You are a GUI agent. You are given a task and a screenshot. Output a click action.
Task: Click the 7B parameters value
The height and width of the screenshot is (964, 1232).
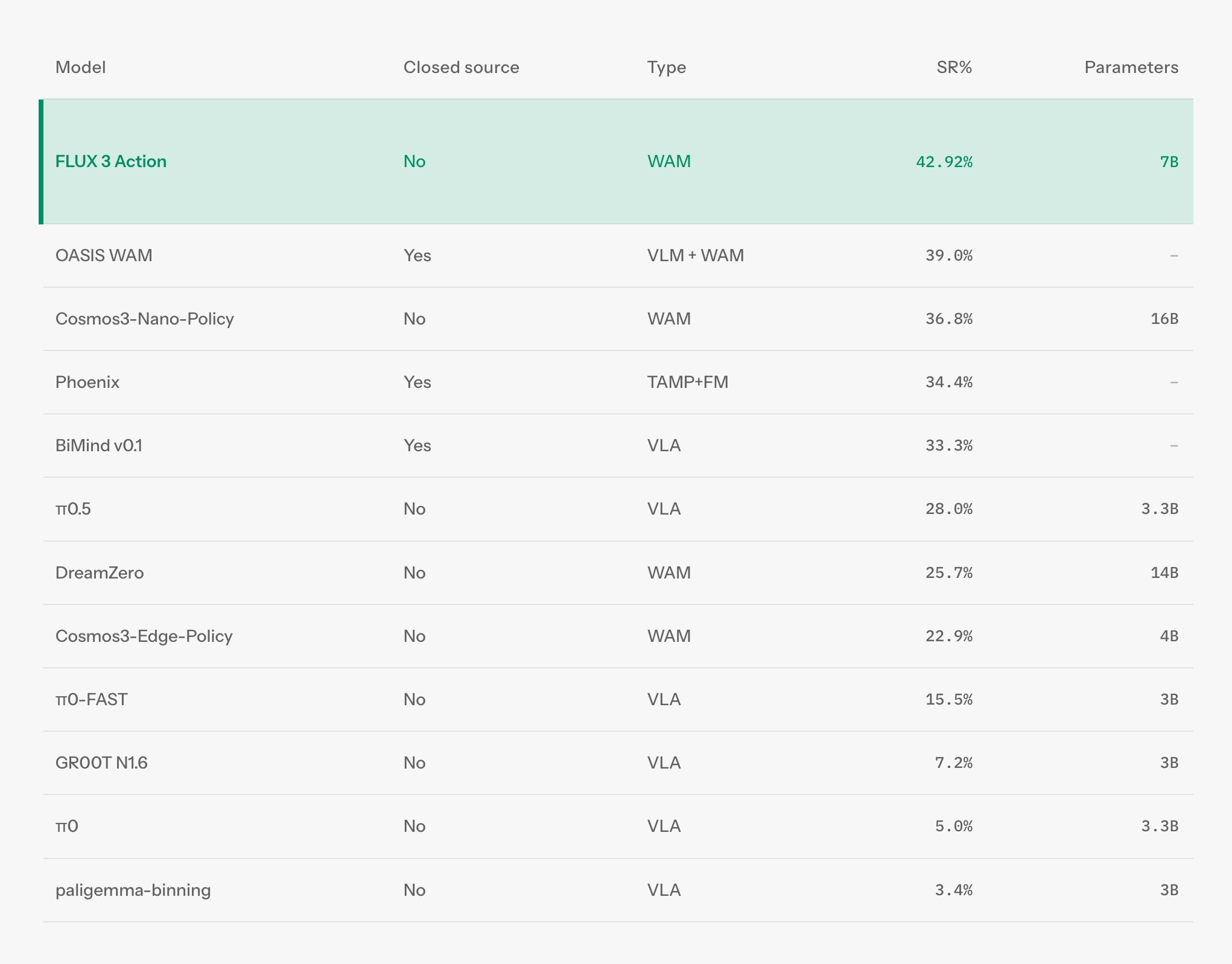[x=1169, y=162]
